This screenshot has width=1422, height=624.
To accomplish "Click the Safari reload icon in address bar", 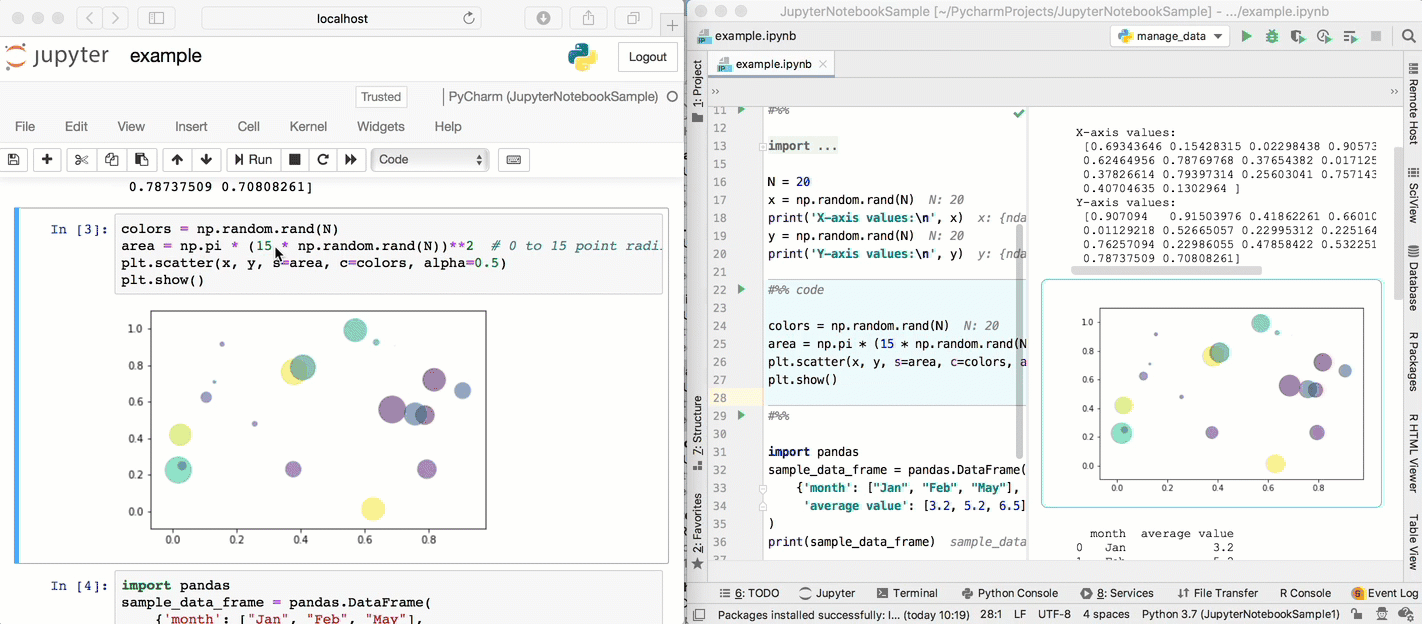I will 469,18.
